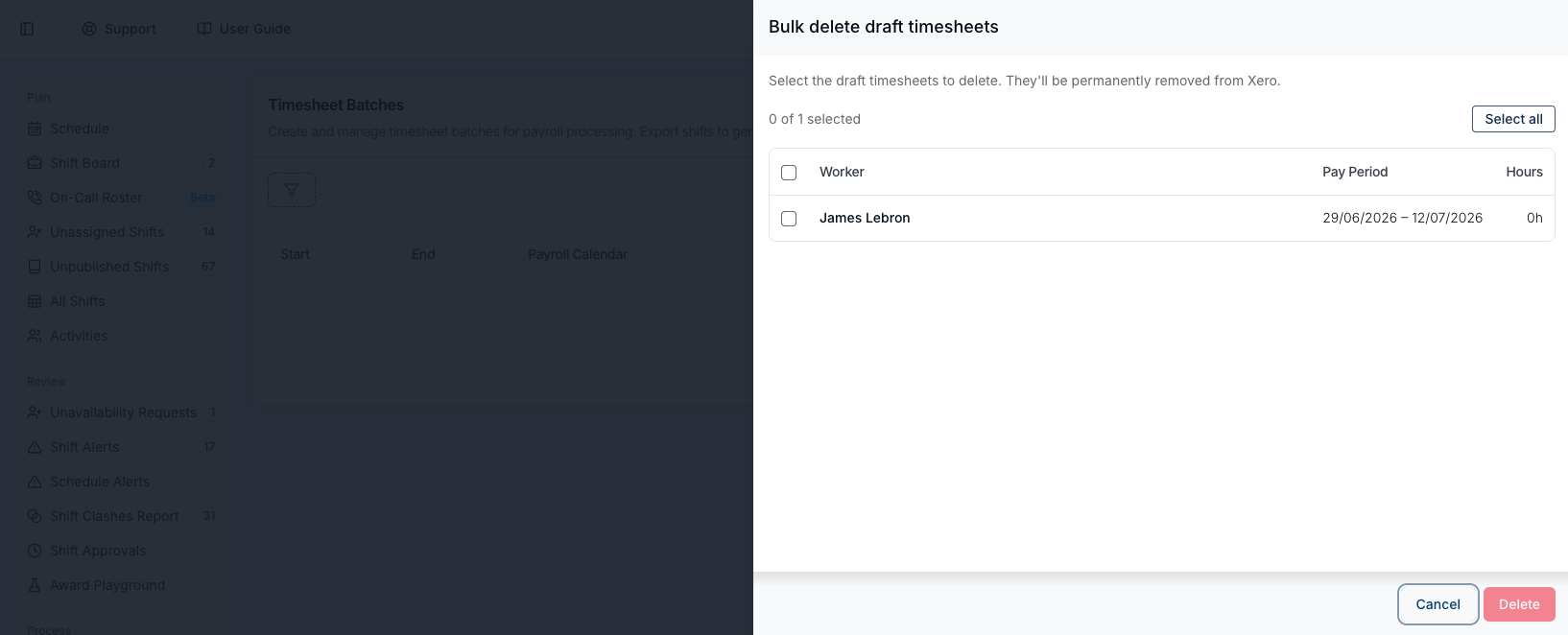Click the On-Call Roster phone icon
This screenshot has height=635, width=1568.
(x=35, y=198)
